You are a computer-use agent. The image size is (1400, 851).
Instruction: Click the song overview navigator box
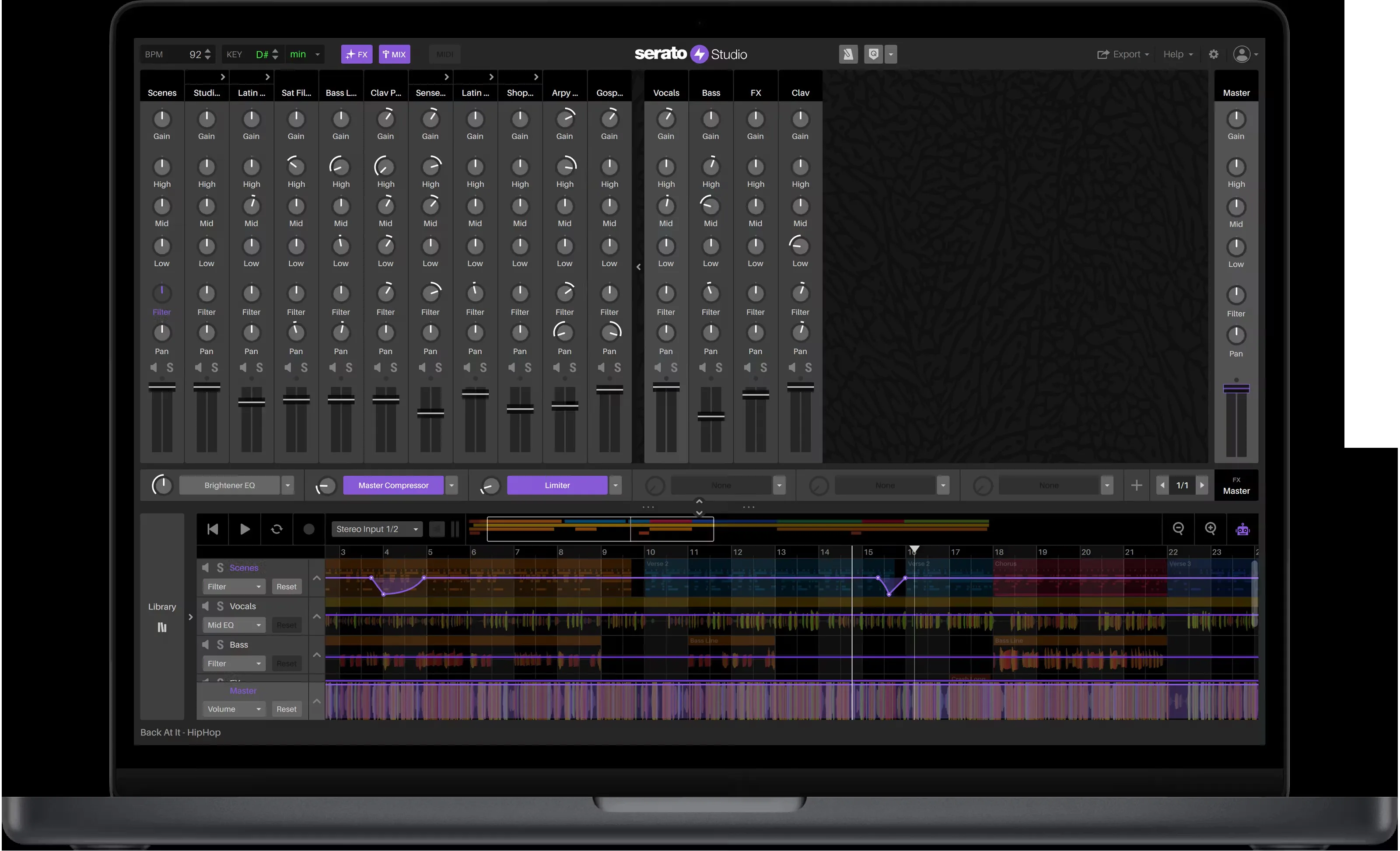pos(601,530)
